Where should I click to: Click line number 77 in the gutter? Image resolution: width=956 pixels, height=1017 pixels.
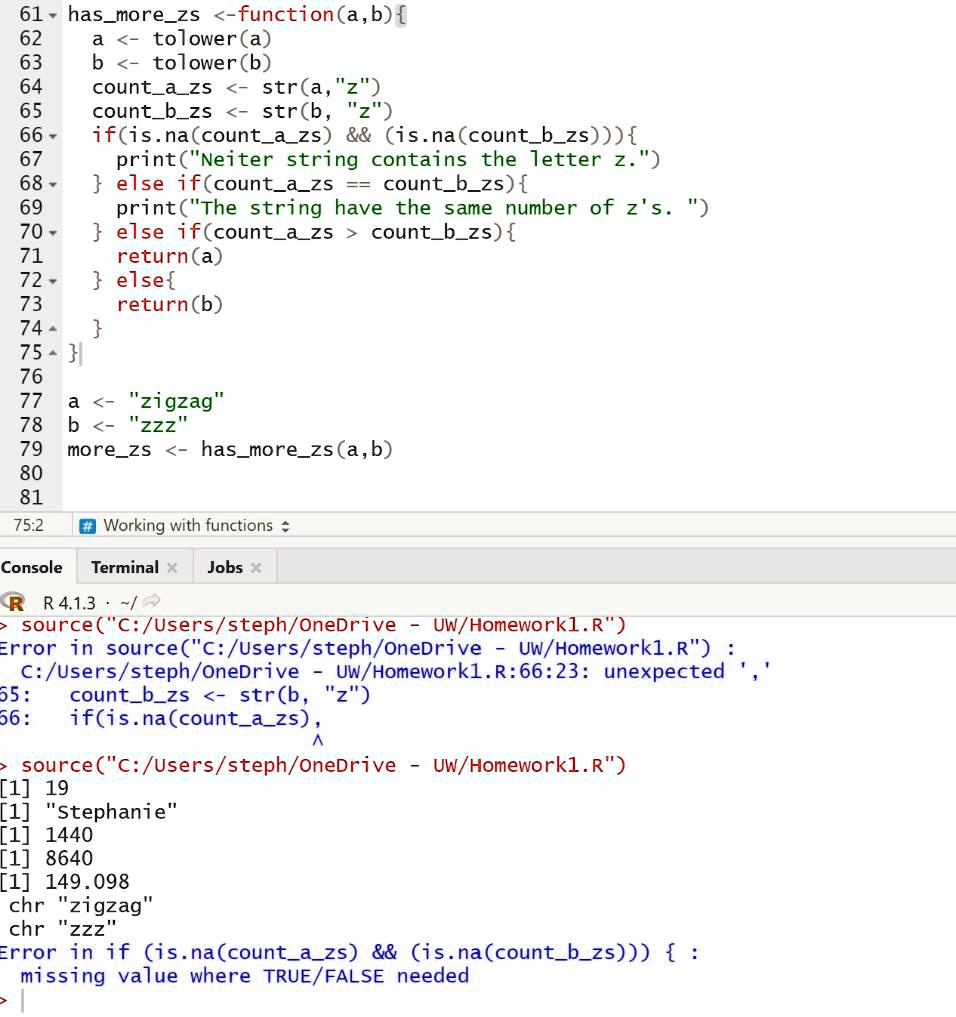pyautogui.click(x=30, y=401)
